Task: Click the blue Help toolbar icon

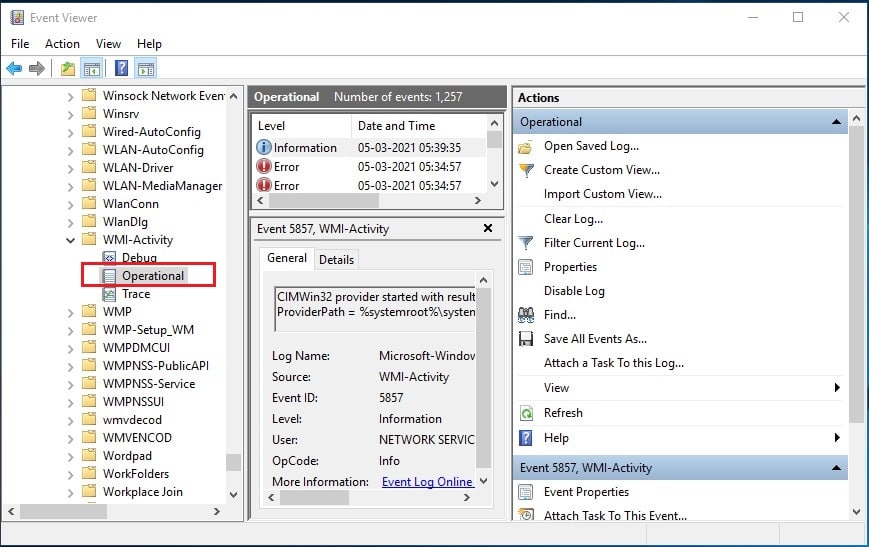Action: 121,69
